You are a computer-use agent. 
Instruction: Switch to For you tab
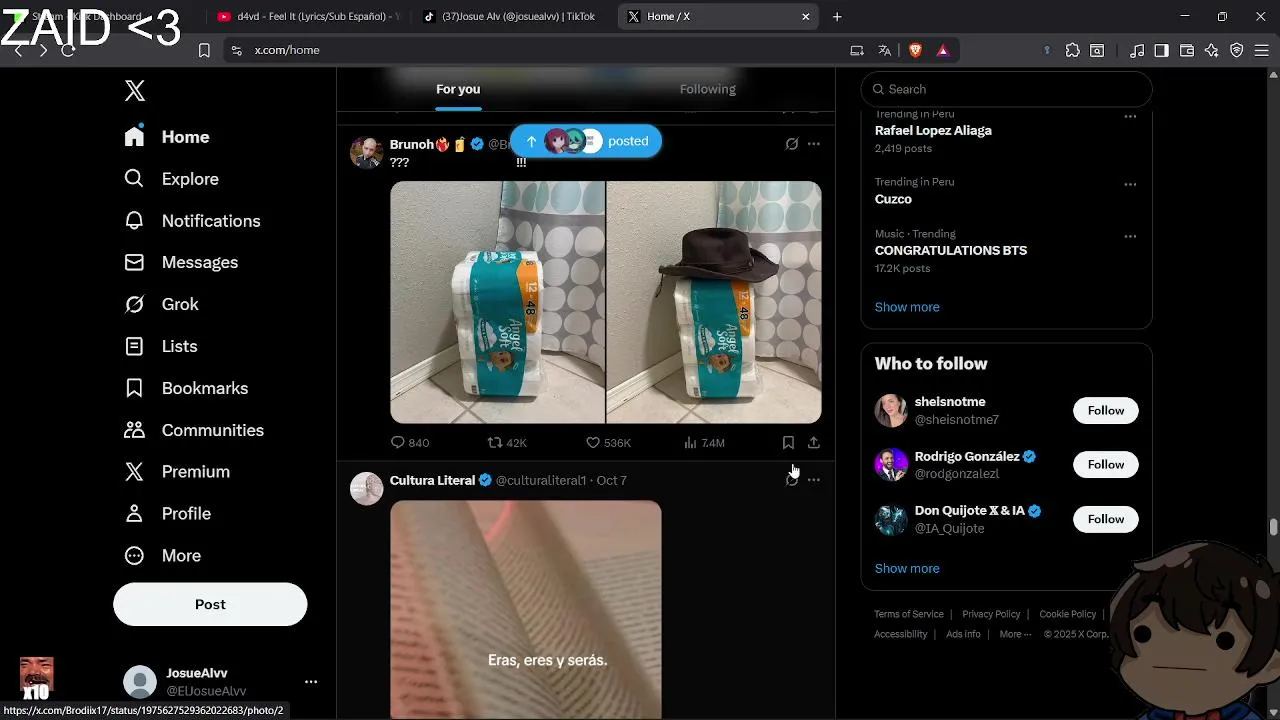[x=458, y=89]
